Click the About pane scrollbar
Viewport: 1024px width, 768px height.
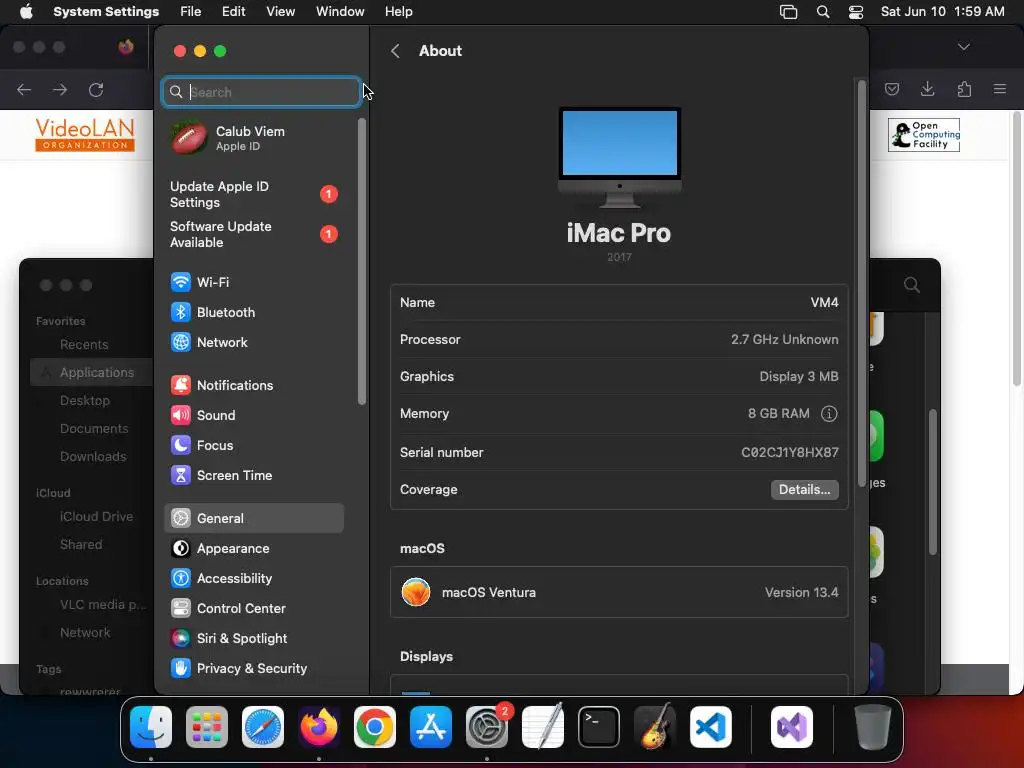pos(861,282)
